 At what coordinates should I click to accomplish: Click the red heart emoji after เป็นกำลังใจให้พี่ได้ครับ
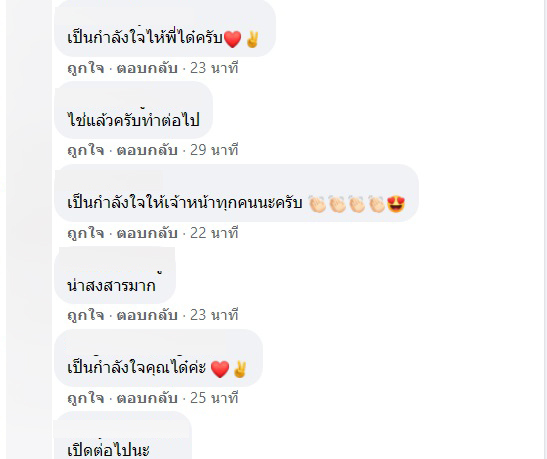click(232, 39)
